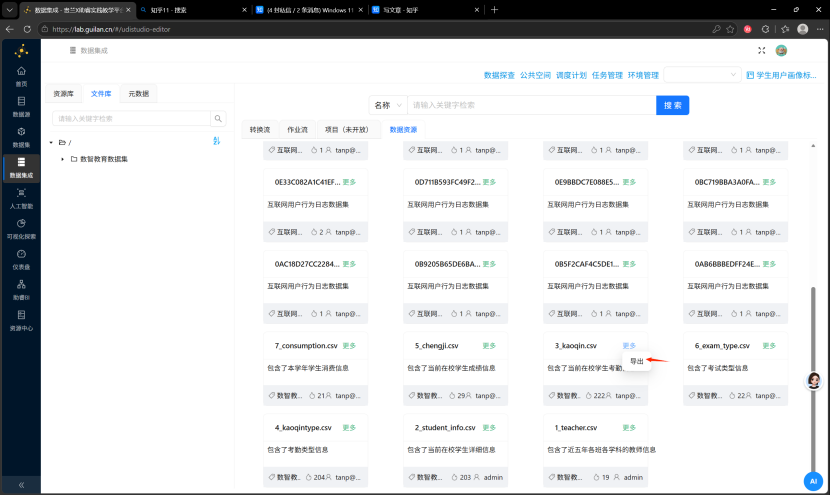This screenshot has height=496, width=830.
Task: Bookmark this page with star icon
Action: [x=730, y=29]
